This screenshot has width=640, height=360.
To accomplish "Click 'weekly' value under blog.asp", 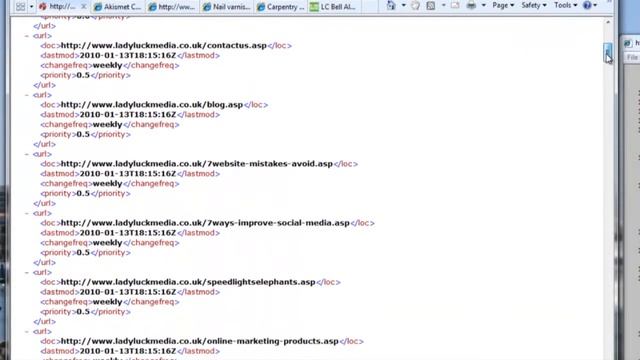I will [107, 124].
